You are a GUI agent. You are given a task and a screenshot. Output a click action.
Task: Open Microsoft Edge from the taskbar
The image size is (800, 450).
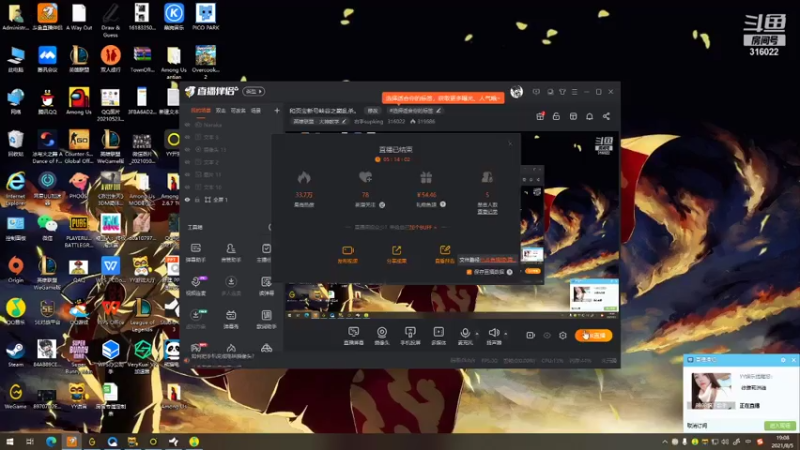tap(51, 441)
